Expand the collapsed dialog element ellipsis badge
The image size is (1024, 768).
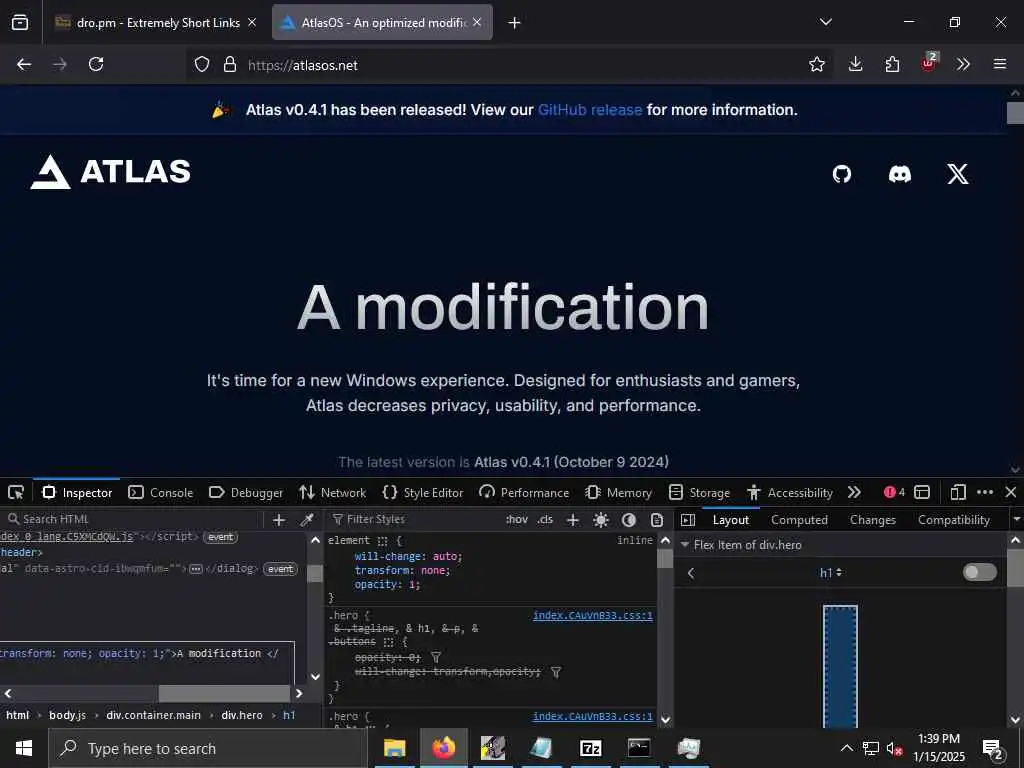coord(195,569)
